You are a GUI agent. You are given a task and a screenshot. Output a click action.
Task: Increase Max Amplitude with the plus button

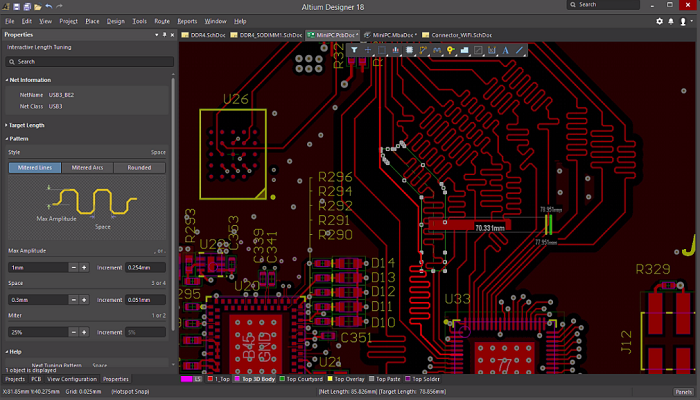coord(84,267)
